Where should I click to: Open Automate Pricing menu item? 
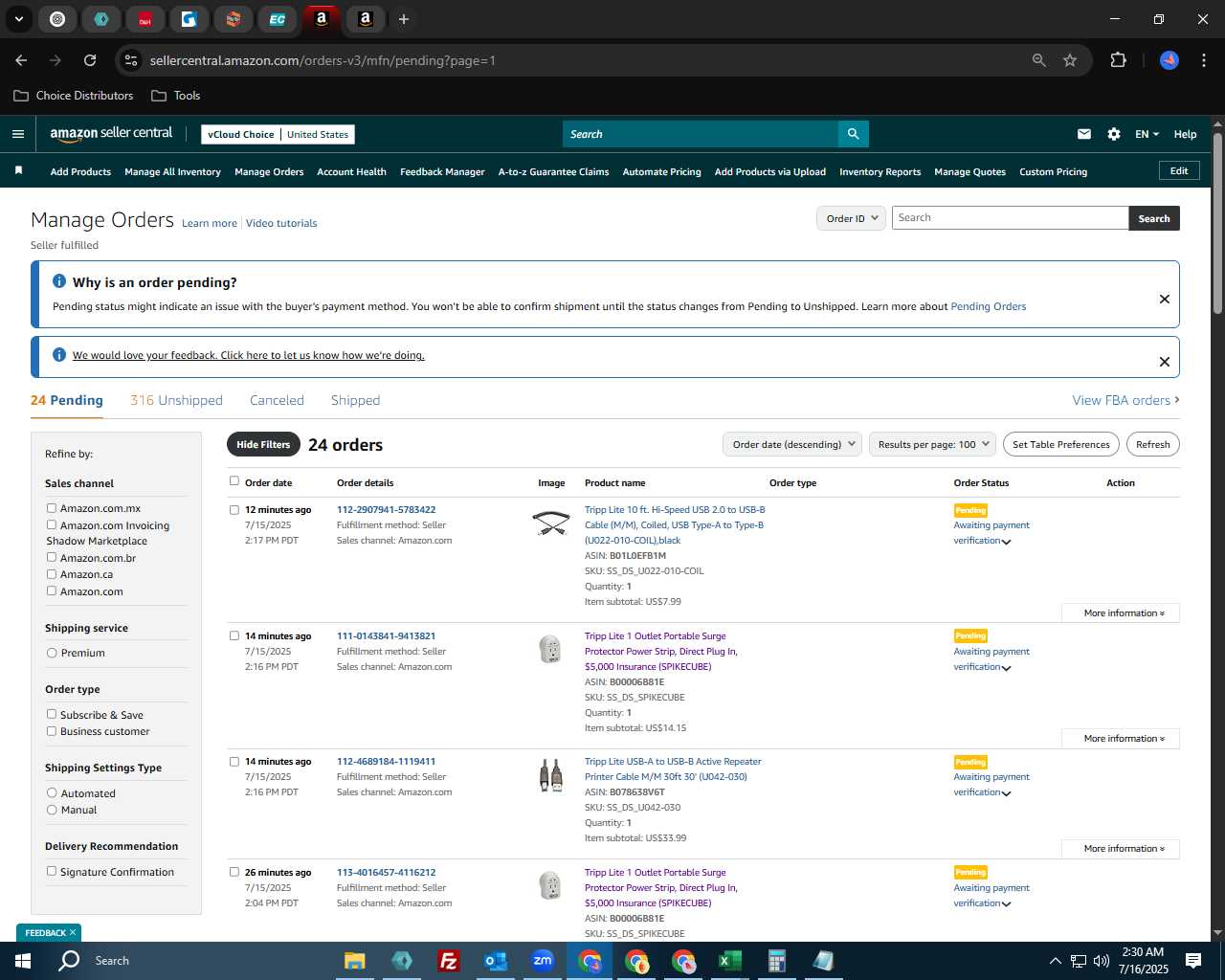click(x=661, y=172)
